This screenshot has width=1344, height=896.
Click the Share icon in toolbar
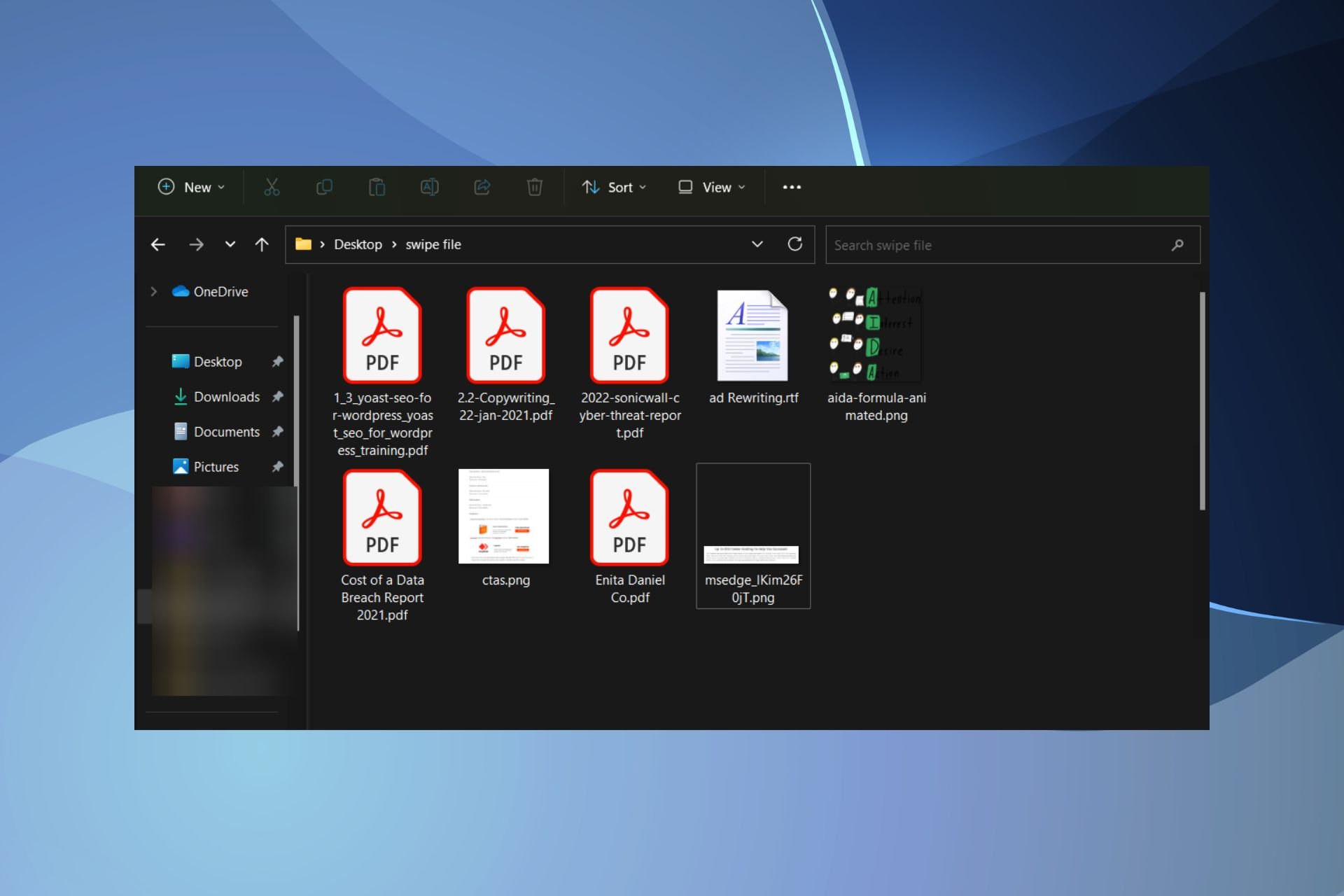tap(482, 187)
